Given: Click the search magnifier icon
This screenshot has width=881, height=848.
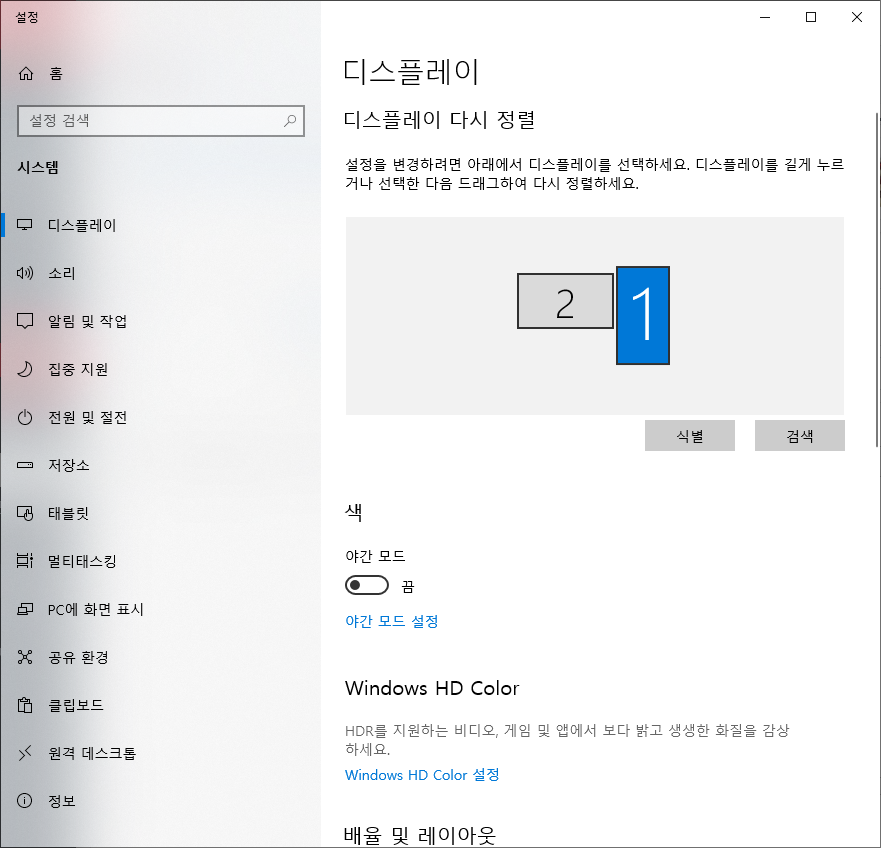Looking at the screenshot, I should click(x=290, y=121).
